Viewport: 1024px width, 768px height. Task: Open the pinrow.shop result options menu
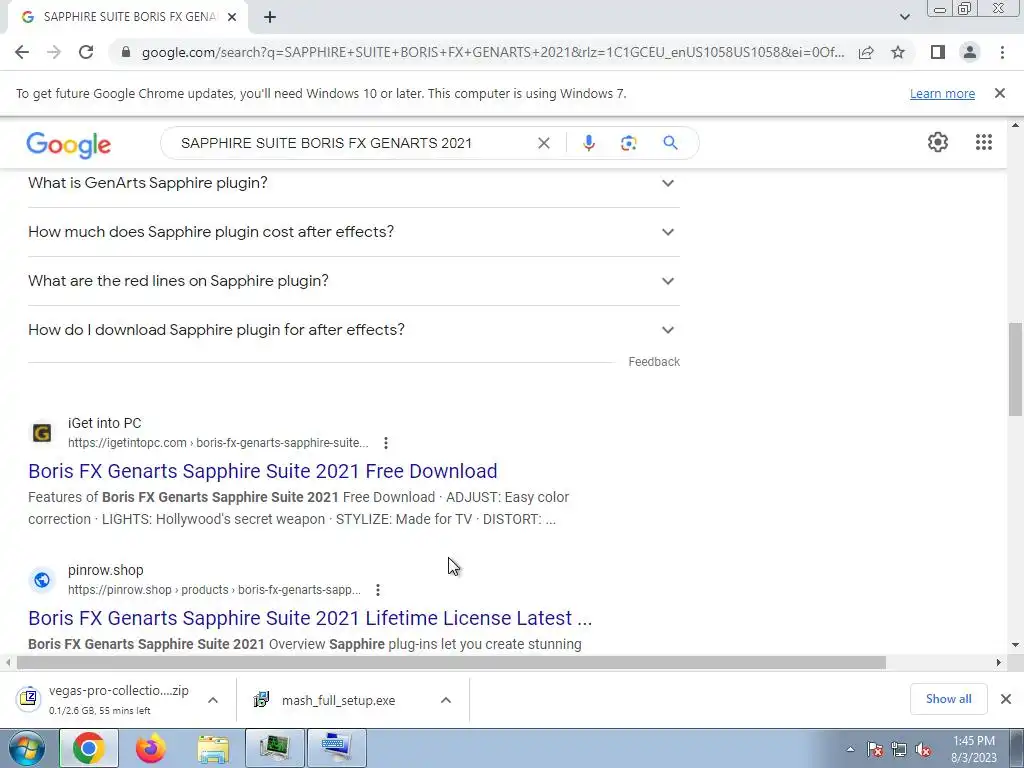click(377, 590)
